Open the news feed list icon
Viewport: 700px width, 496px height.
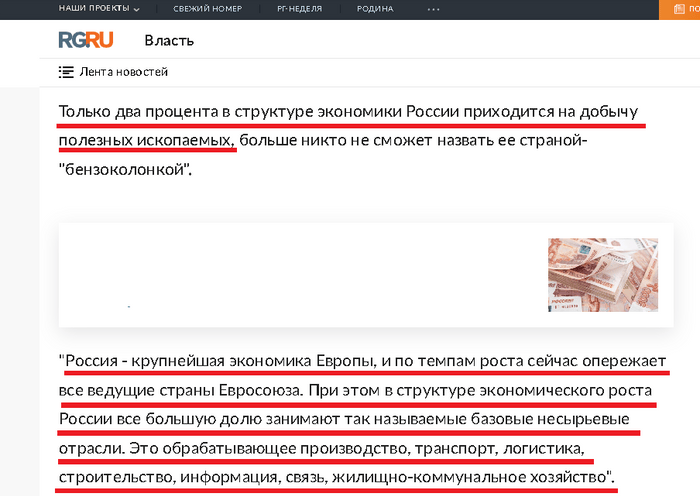click(x=66, y=72)
